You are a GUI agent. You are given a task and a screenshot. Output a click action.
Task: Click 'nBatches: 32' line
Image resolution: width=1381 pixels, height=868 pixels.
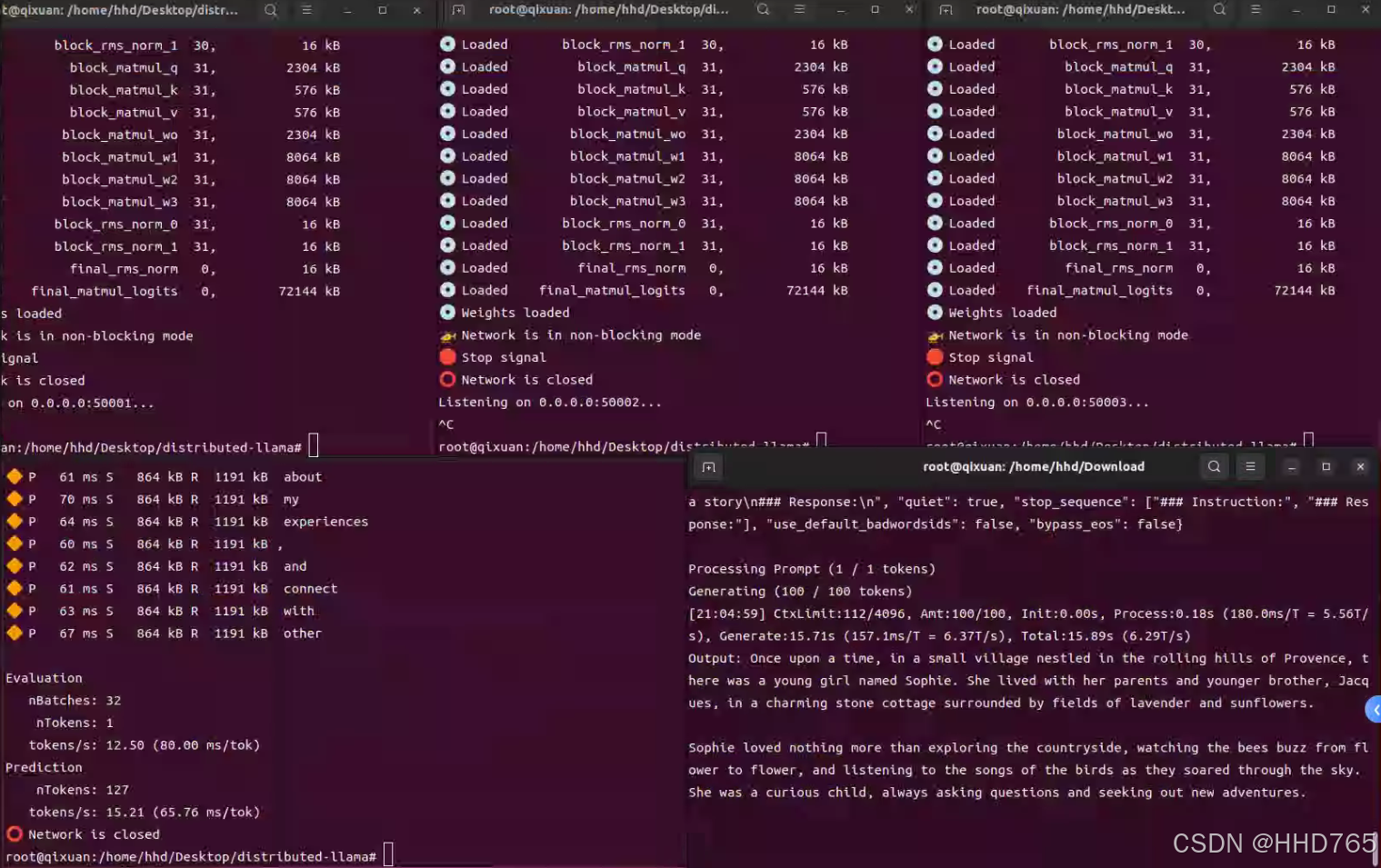75,701
